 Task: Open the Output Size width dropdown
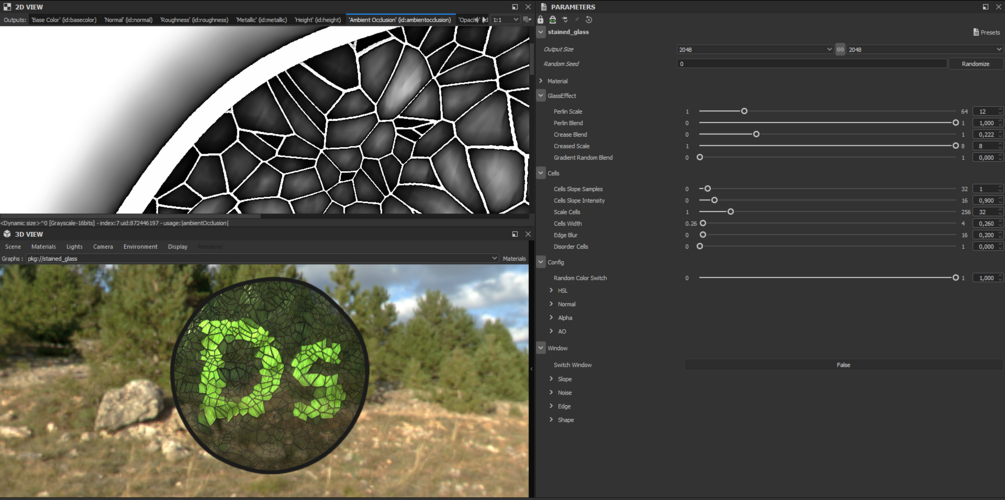[x=755, y=49]
